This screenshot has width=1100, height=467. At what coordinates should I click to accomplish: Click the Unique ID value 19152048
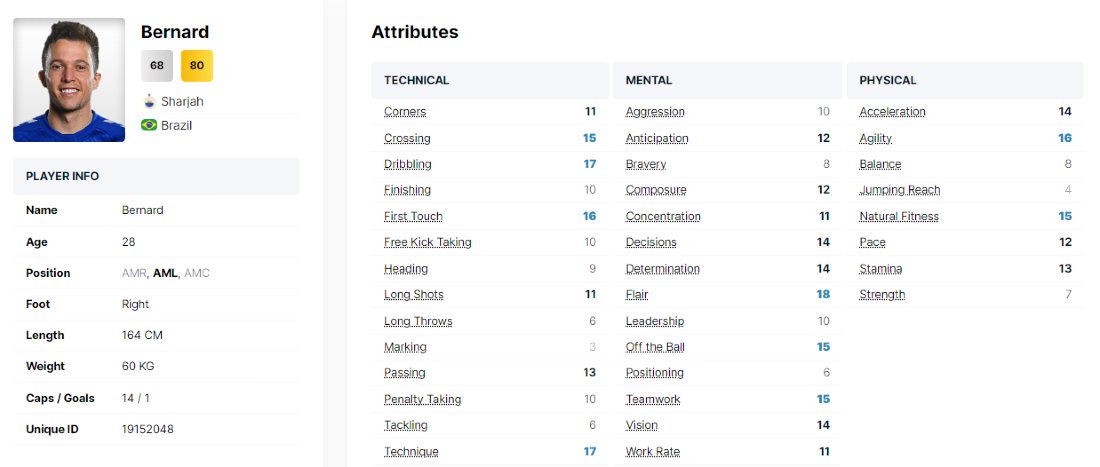[x=148, y=429]
